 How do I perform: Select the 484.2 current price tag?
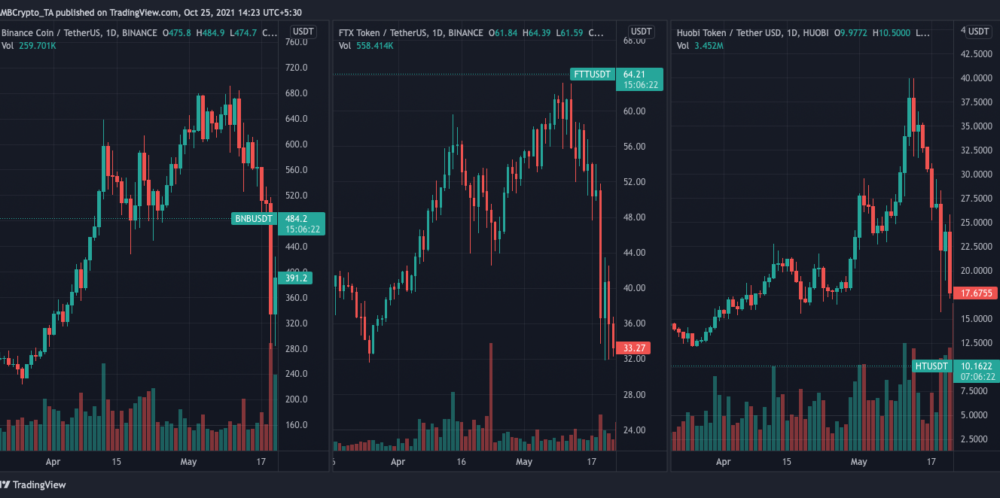click(x=302, y=224)
